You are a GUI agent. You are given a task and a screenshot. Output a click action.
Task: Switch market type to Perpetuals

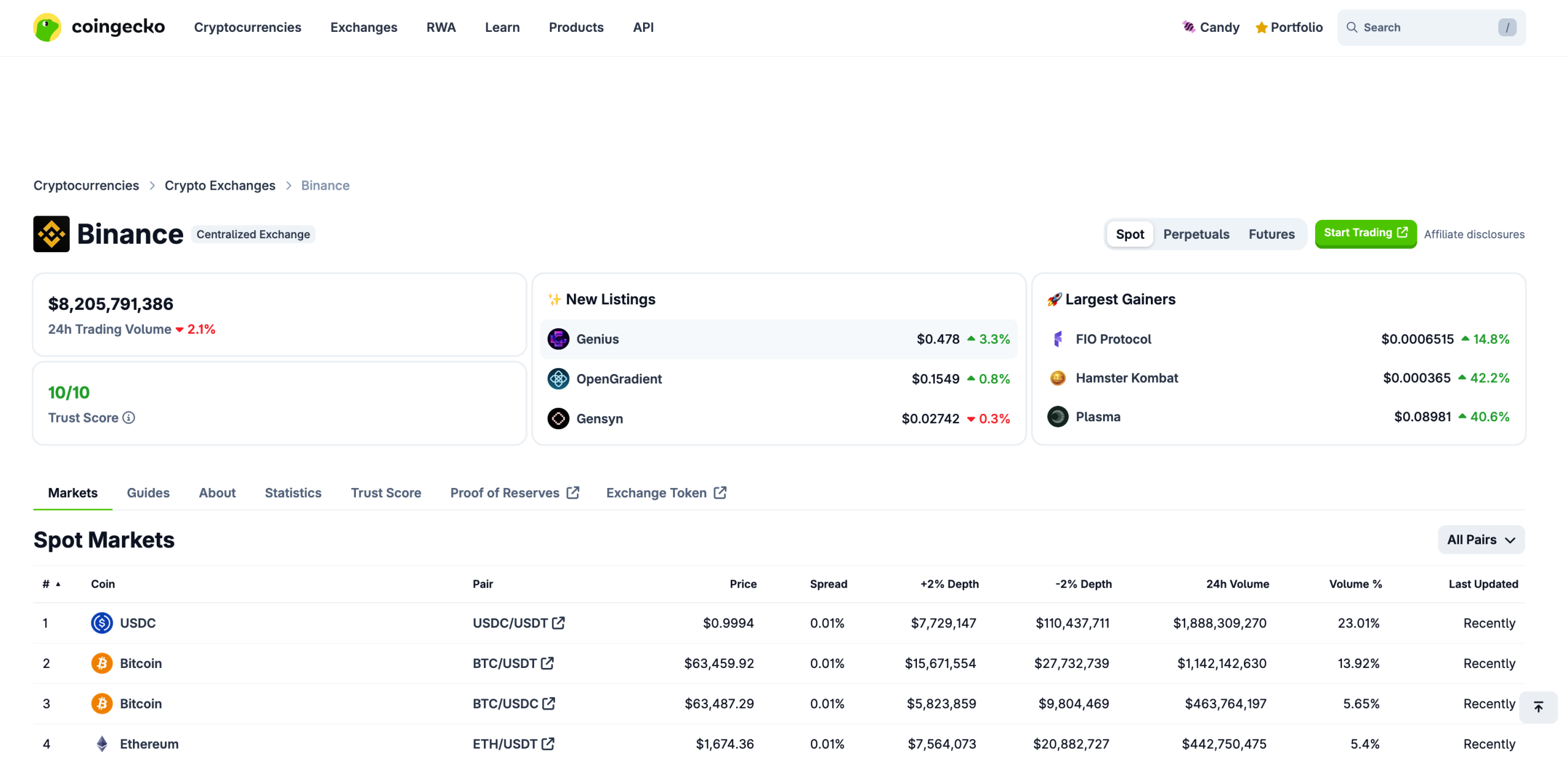1196,234
